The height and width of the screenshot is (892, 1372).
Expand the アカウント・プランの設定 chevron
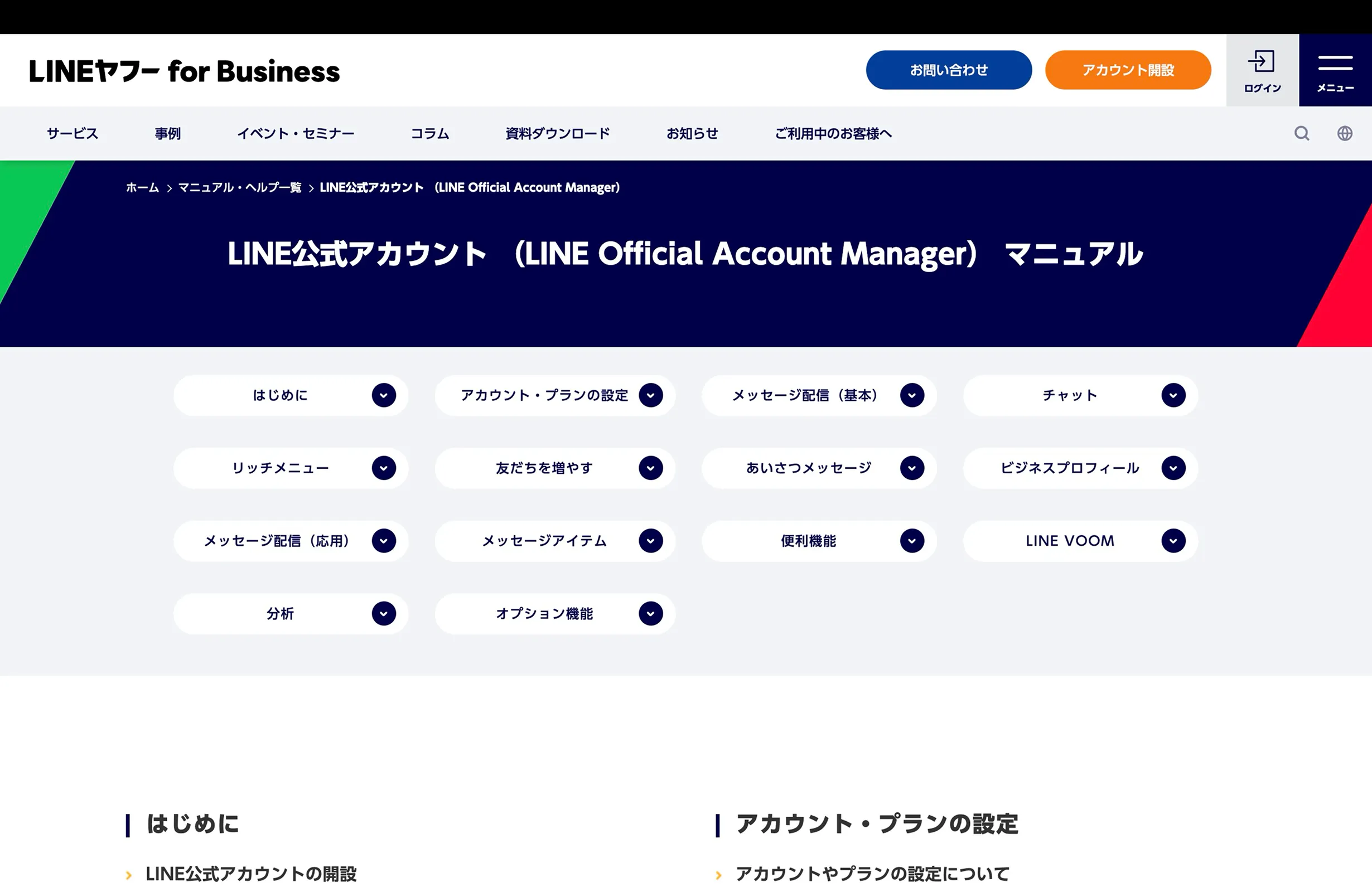tap(651, 395)
